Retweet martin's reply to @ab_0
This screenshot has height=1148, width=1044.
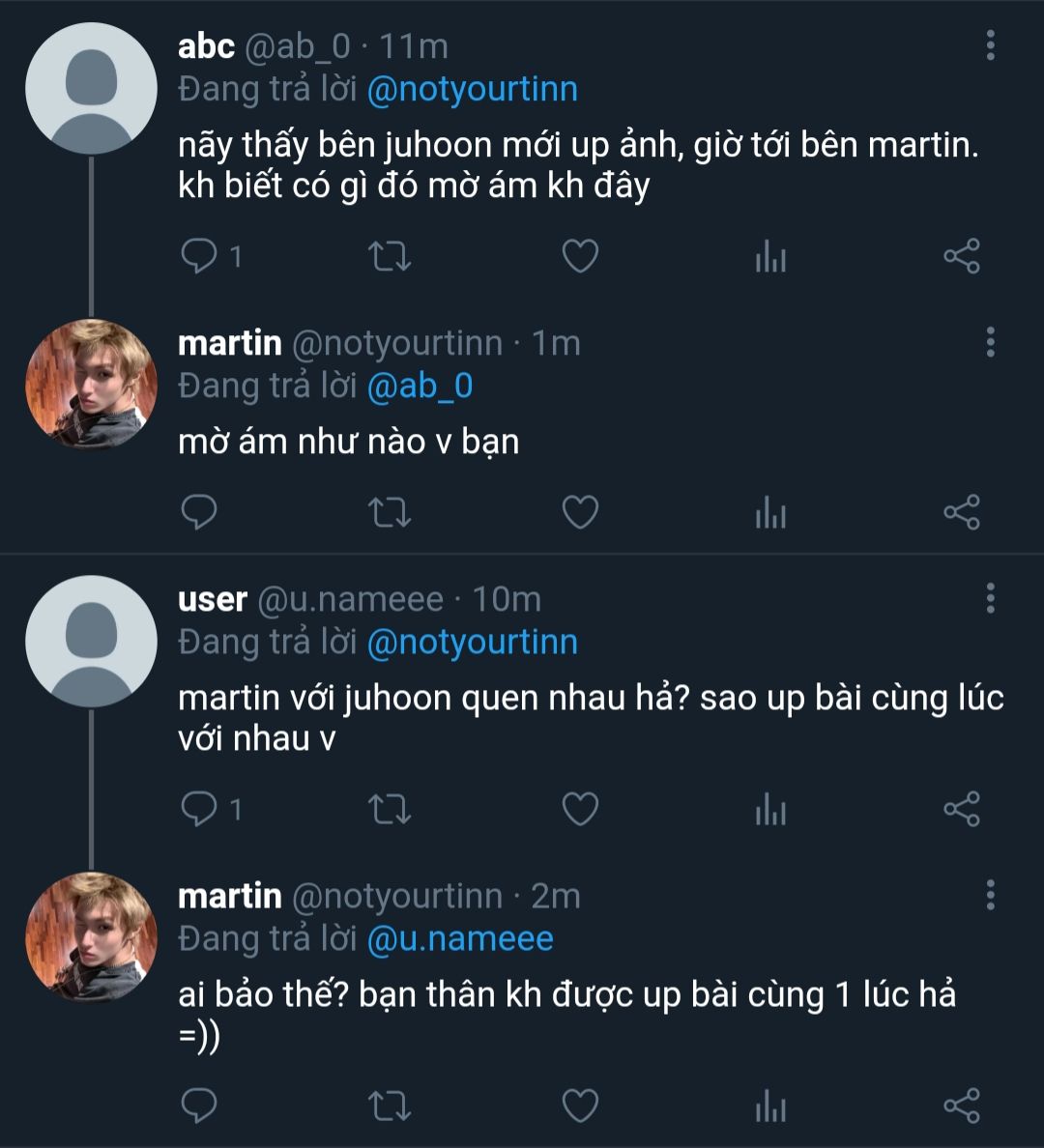391,512
